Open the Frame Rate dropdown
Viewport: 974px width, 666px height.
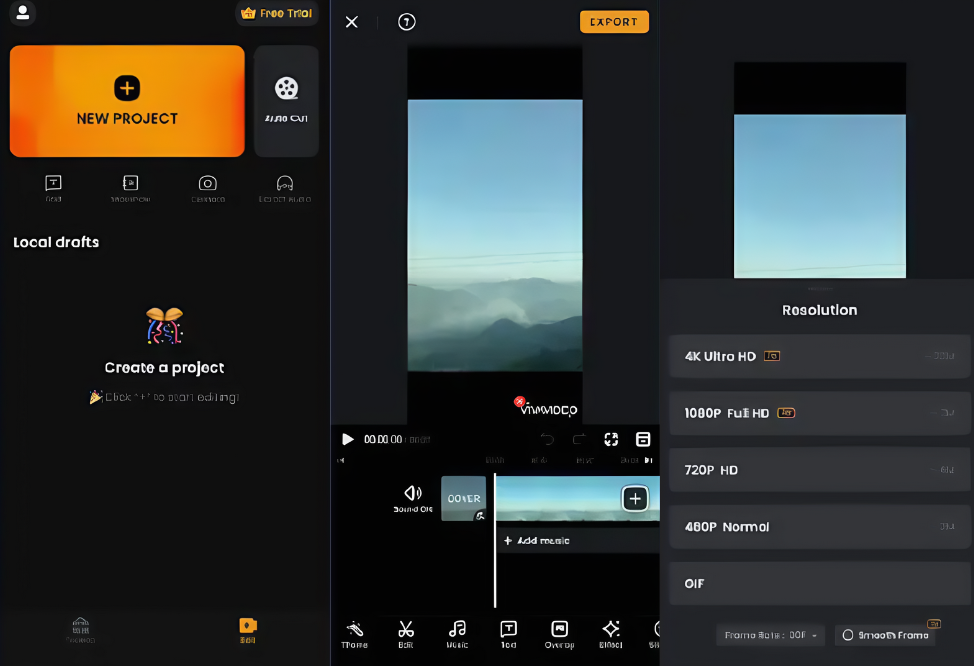pos(770,634)
